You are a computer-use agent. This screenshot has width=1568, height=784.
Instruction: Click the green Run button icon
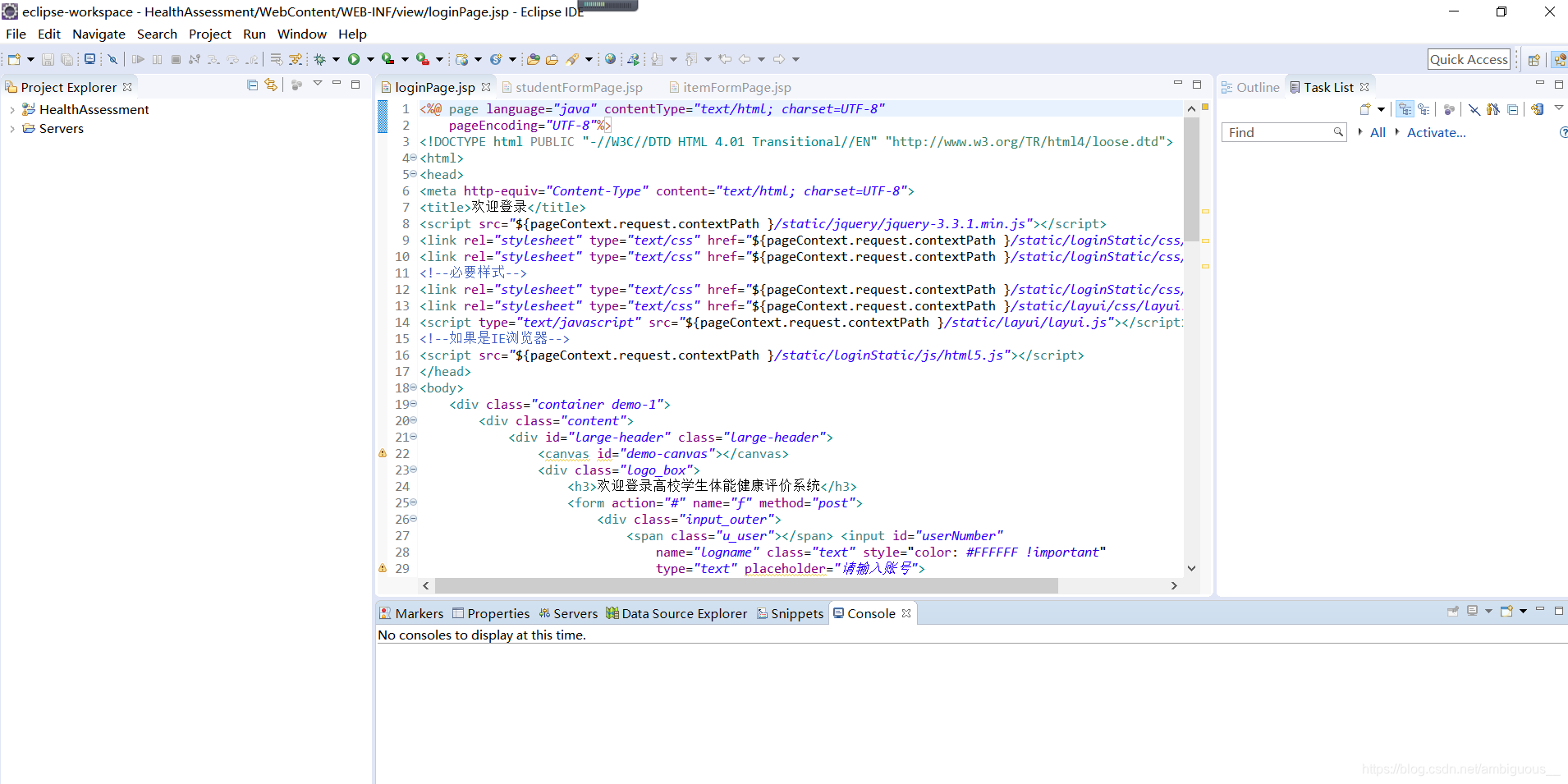click(354, 59)
